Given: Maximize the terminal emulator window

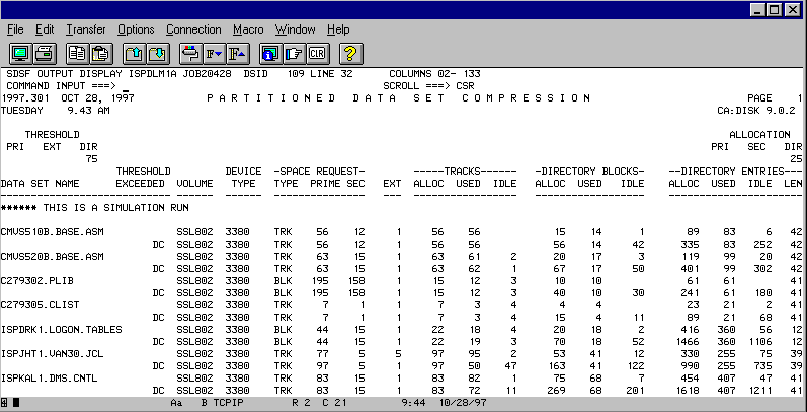Looking at the screenshot, I should 774,10.
